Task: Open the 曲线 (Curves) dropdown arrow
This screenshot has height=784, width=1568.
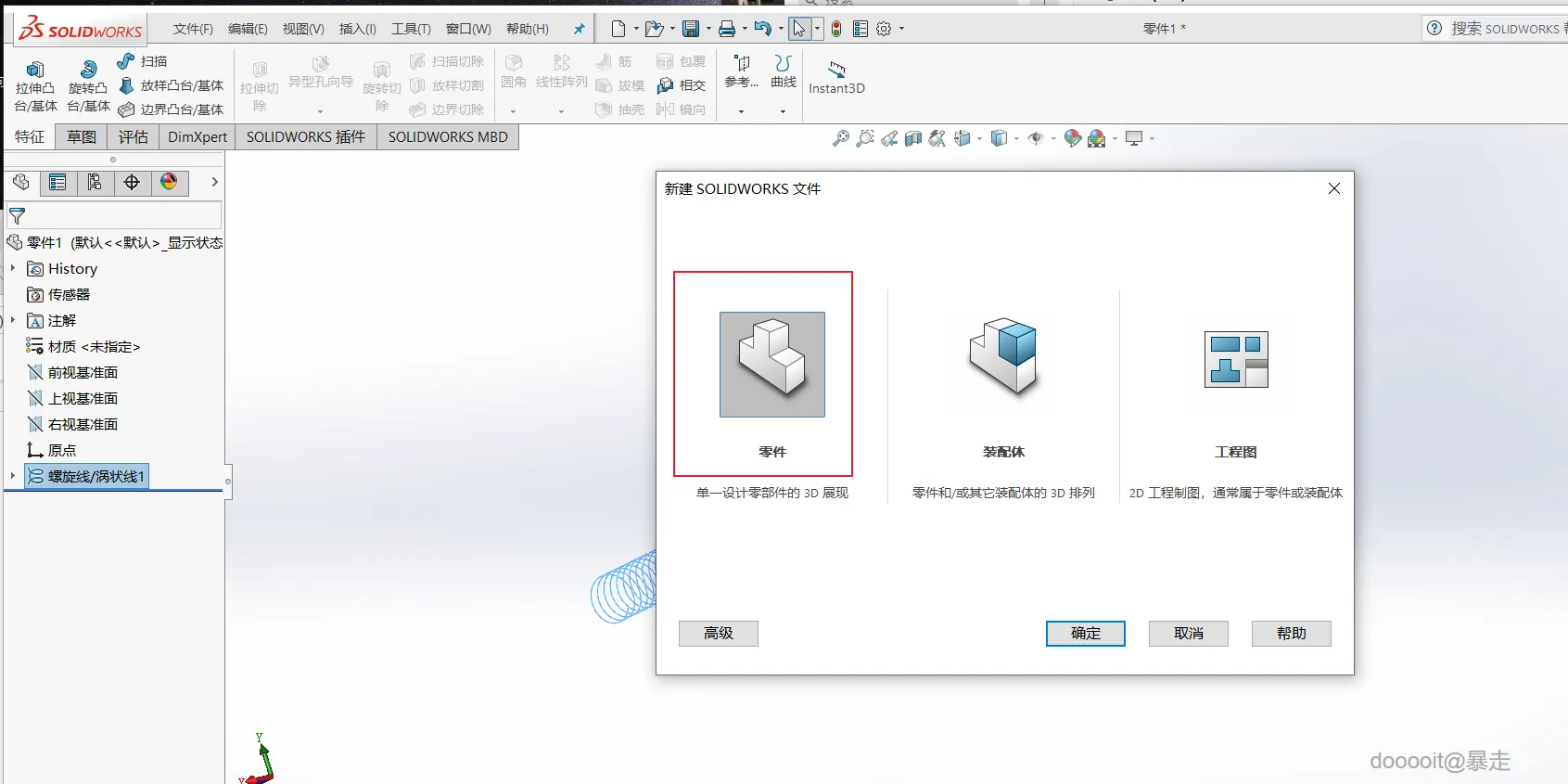Action: (784, 111)
